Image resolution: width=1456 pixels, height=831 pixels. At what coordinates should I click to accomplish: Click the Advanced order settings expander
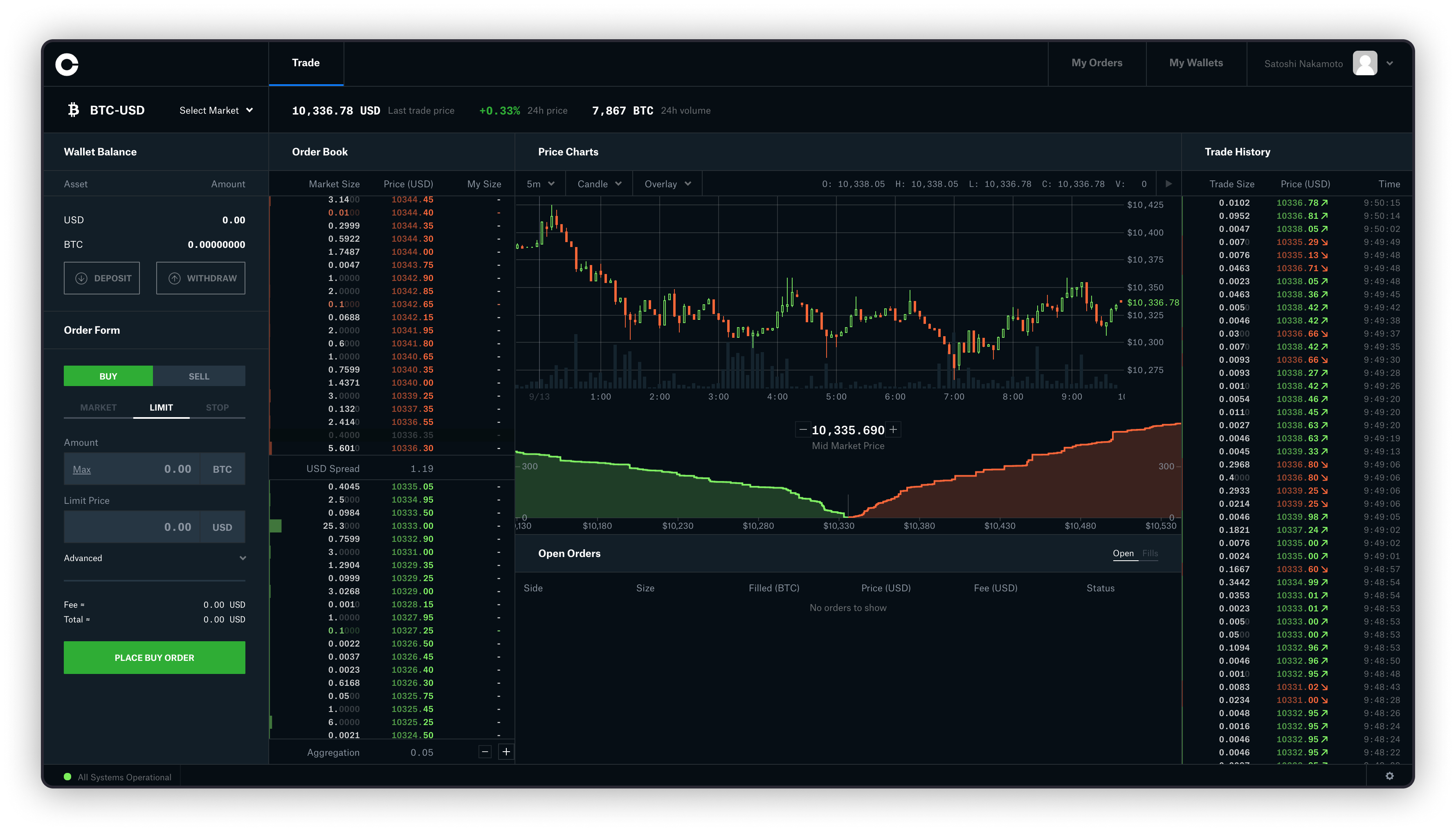click(154, 557)
